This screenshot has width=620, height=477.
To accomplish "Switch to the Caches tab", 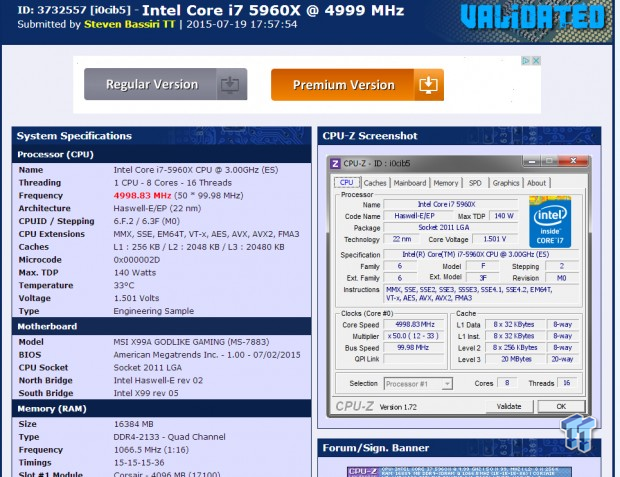I will tap(375, 183).
